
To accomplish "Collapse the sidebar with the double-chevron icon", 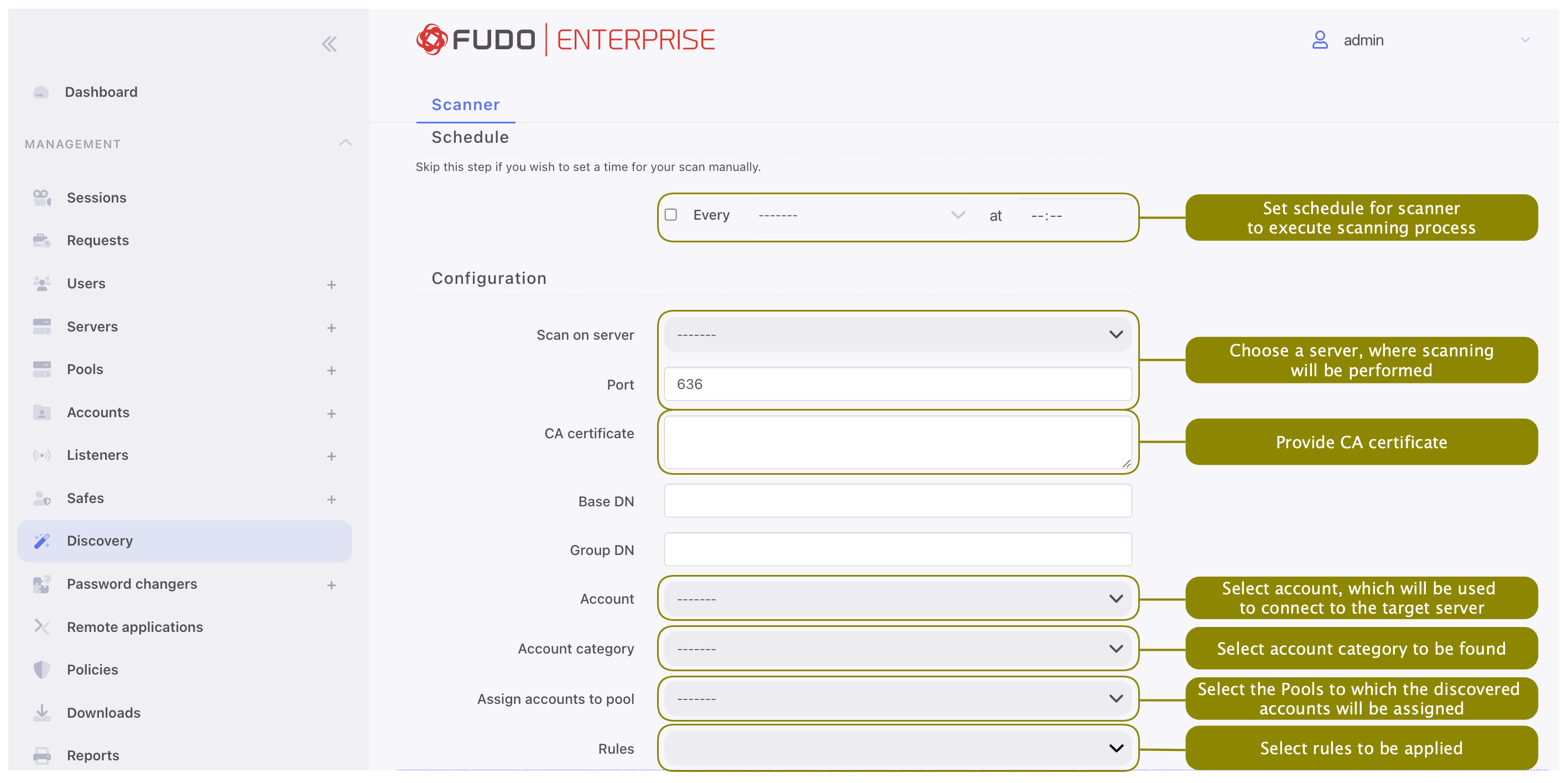I will click(329, 44).
